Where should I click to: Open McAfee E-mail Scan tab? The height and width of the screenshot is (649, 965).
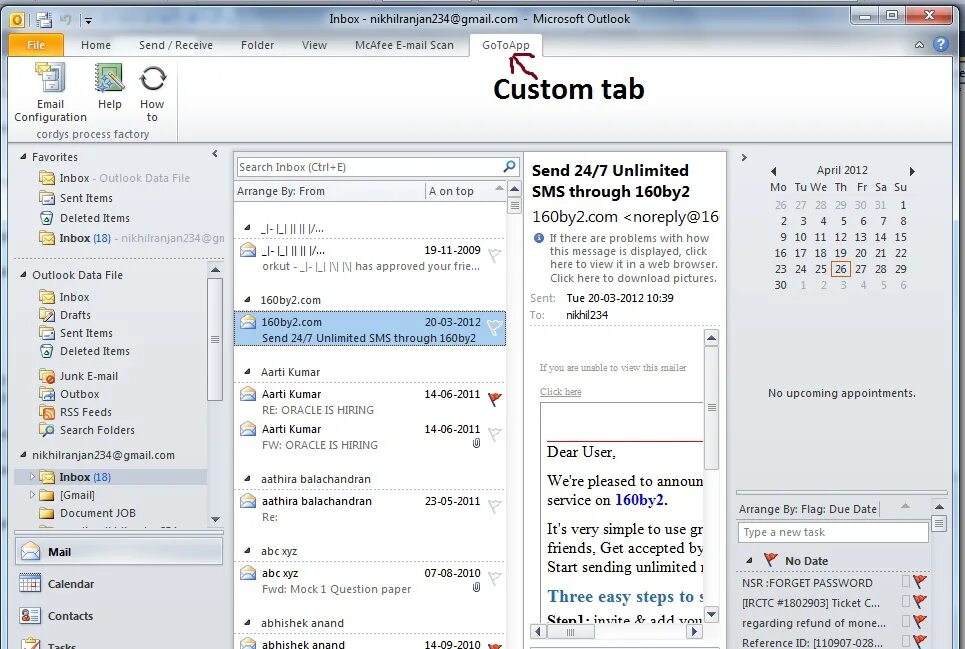pyautogui.click(x=404, y=45)
